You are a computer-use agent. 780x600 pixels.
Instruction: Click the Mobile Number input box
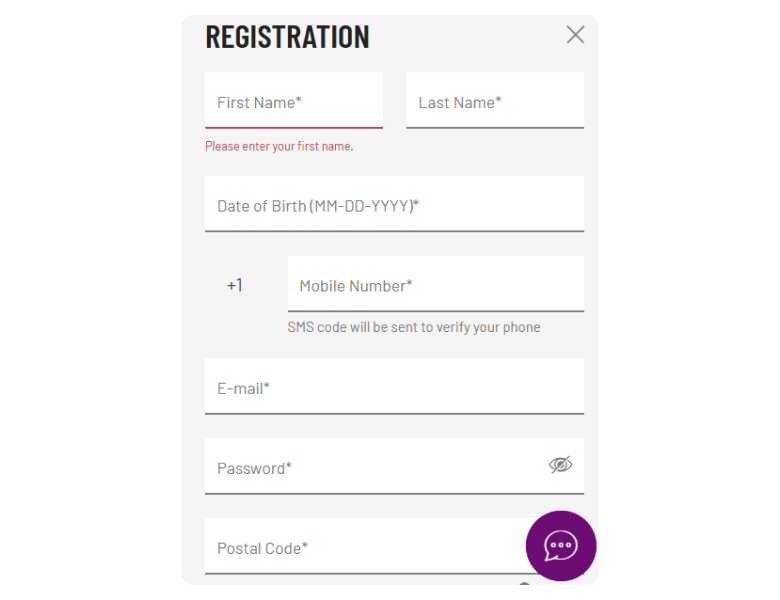click(435, 284)
